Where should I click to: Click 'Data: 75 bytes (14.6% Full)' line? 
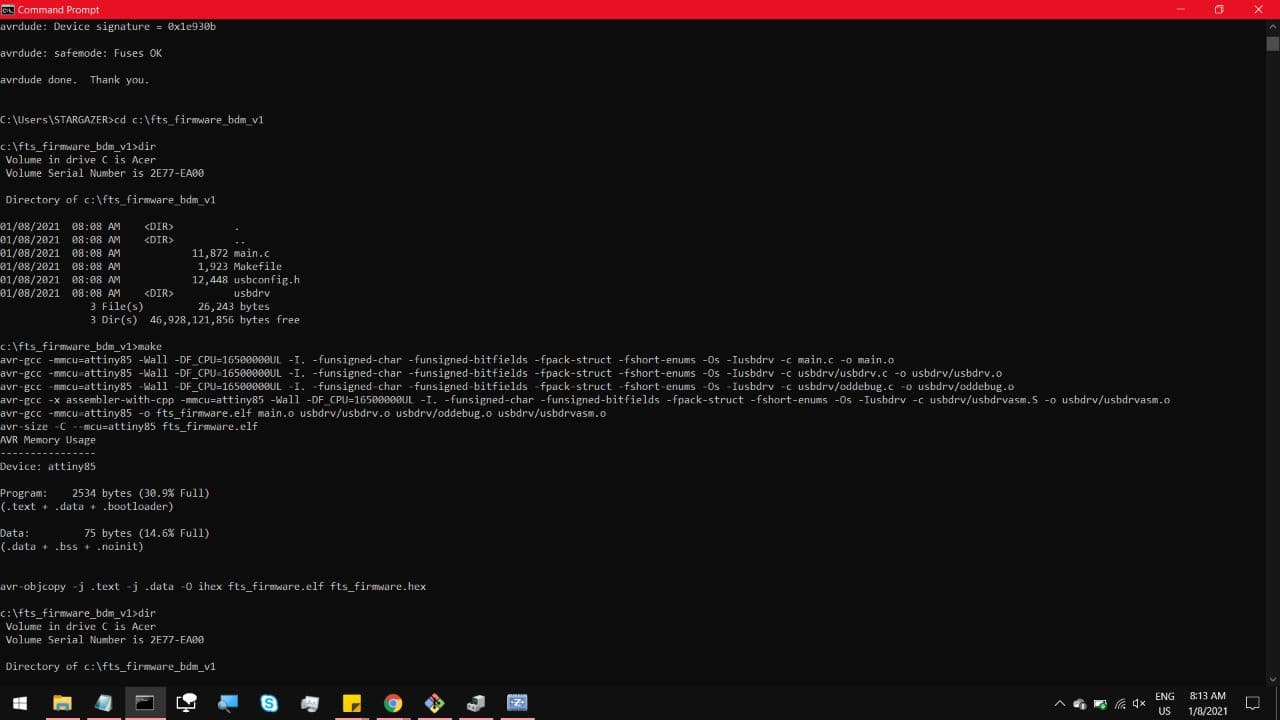tap(105, 533)
